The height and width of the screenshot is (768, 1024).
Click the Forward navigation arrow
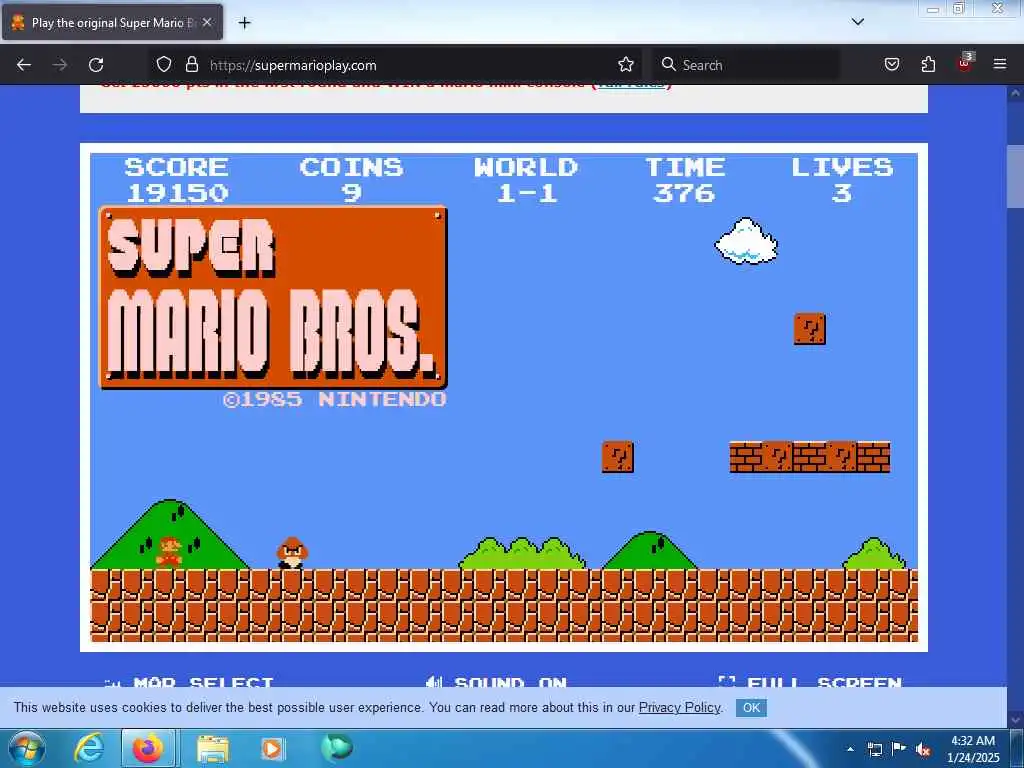pyautogui.click(x=60, y=65)
